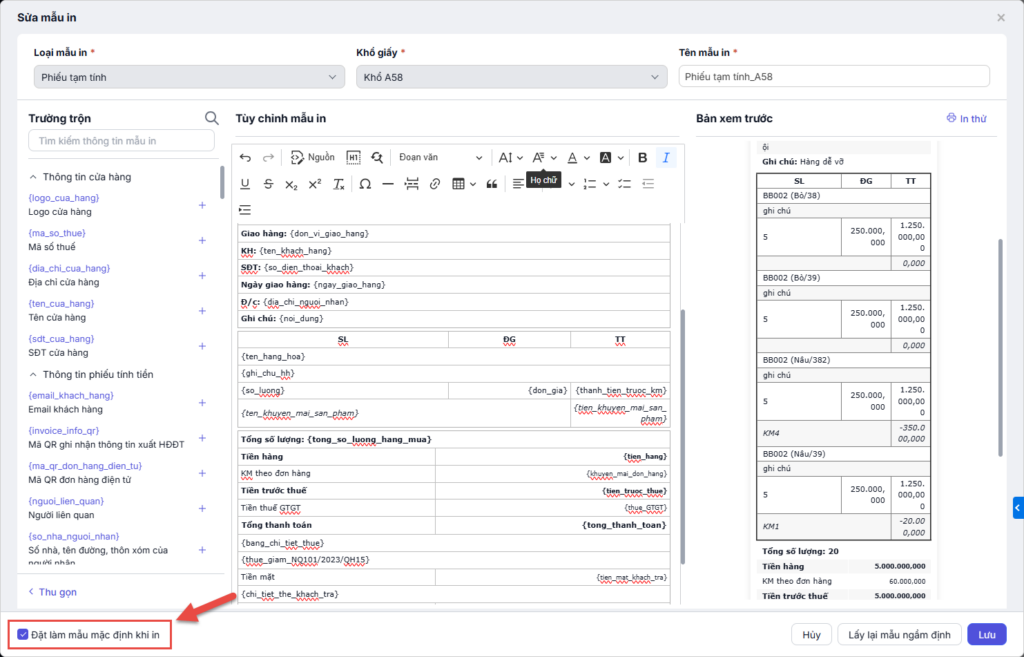The height and width of the screenshot is (657, 1024).
Task: Click Lấy lại mẫu ngầm định button
Action: 901,634
